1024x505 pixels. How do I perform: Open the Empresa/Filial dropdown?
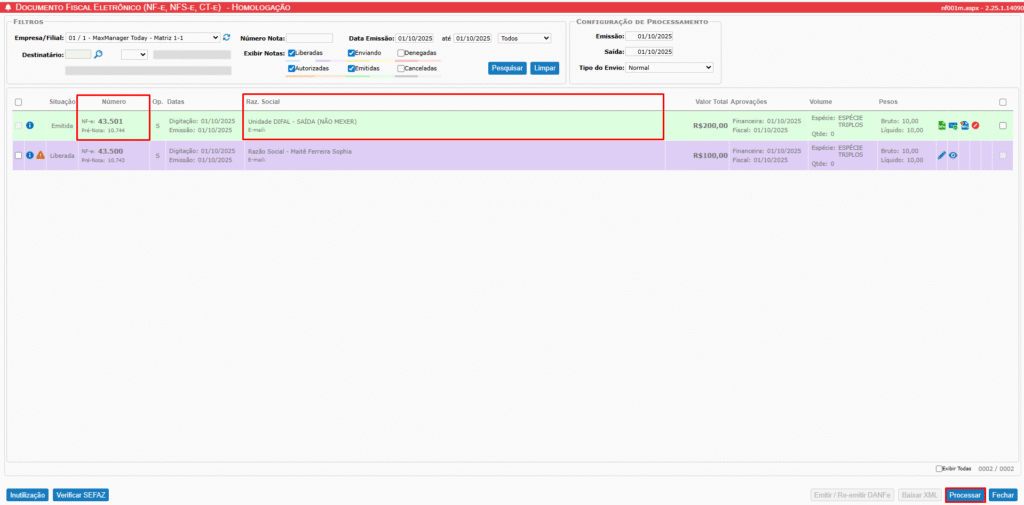point(143,38)
